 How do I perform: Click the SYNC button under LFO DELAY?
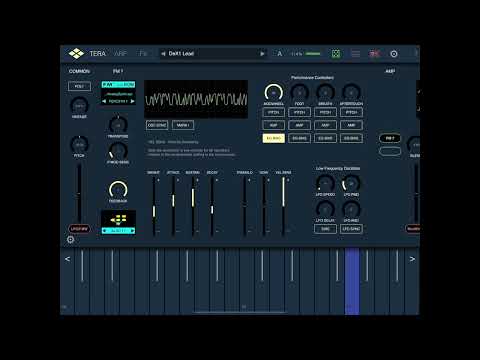[x=325, y=229]
